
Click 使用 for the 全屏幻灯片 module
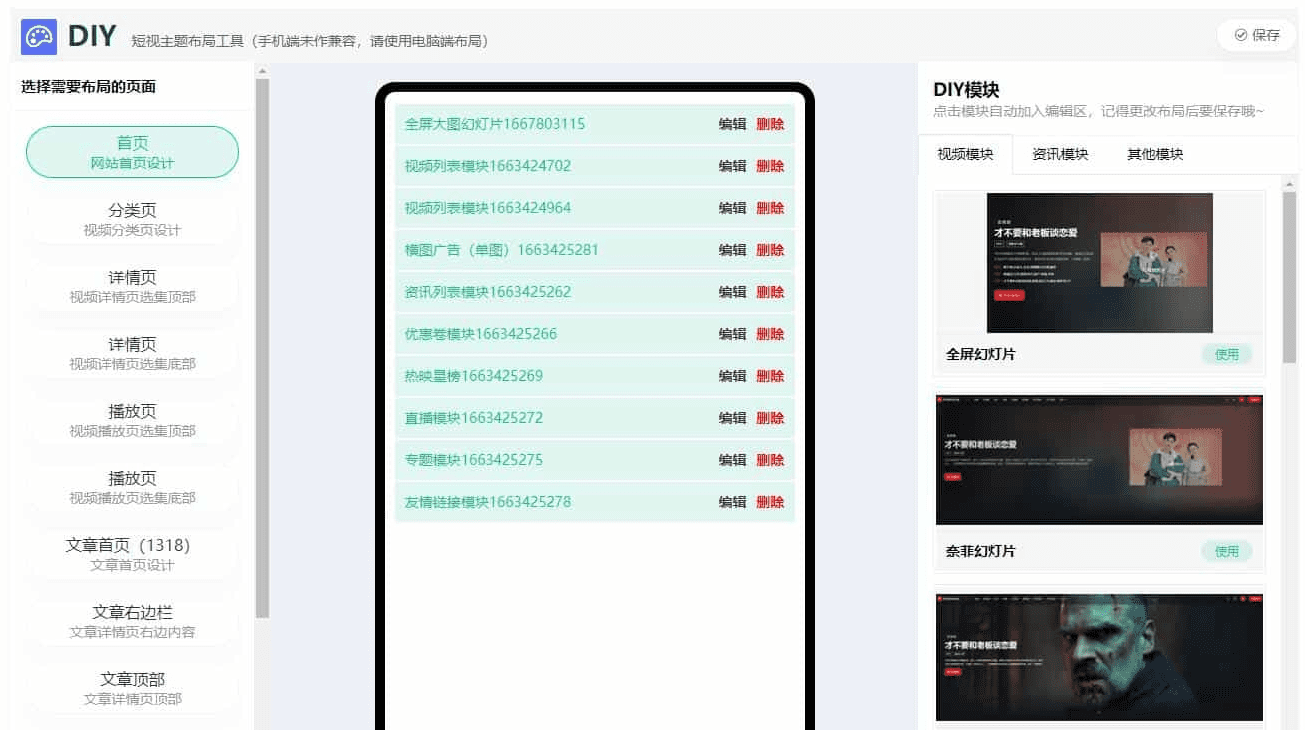click(x=1226, y=354)
